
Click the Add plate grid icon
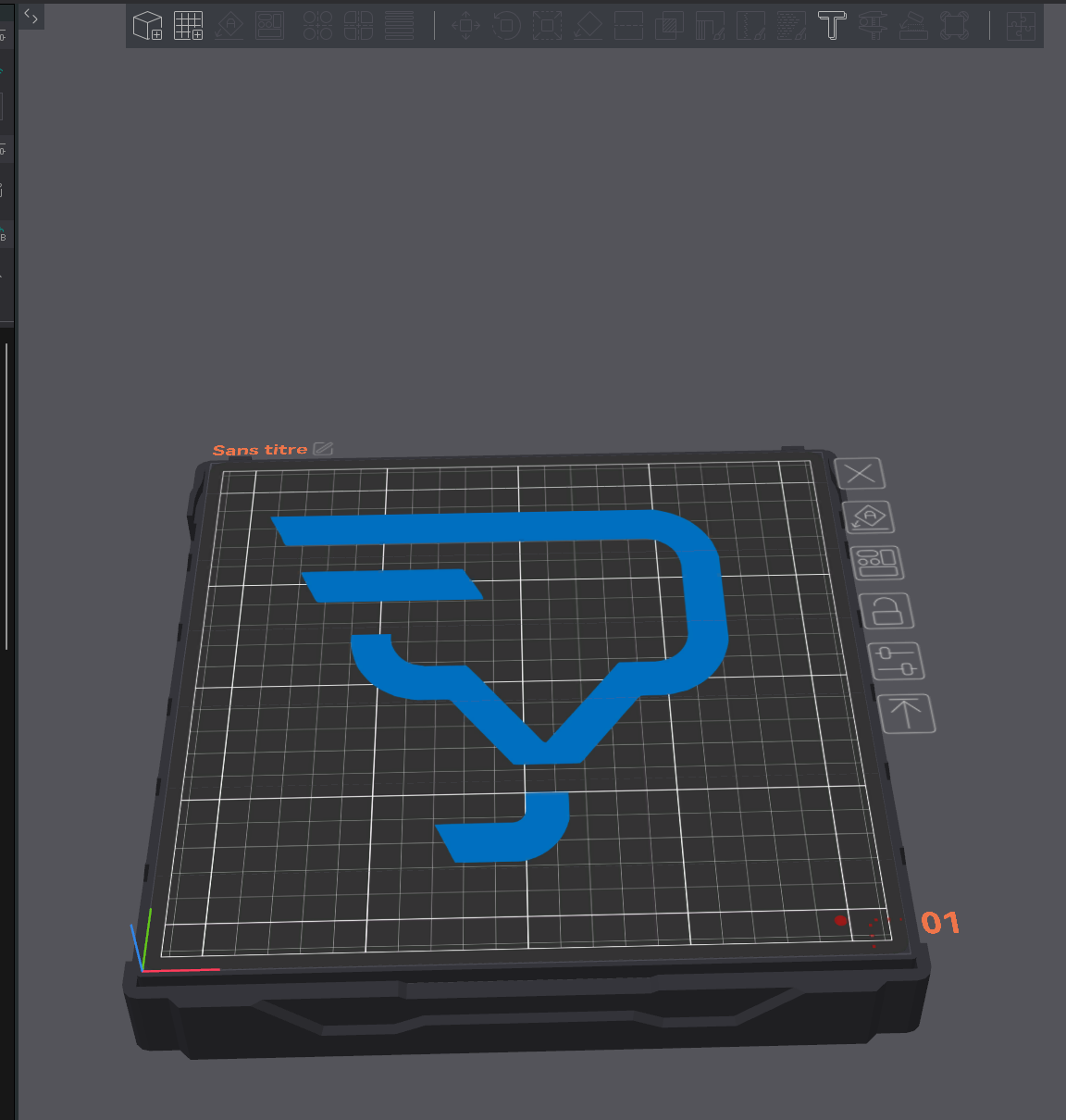[189, 25]
